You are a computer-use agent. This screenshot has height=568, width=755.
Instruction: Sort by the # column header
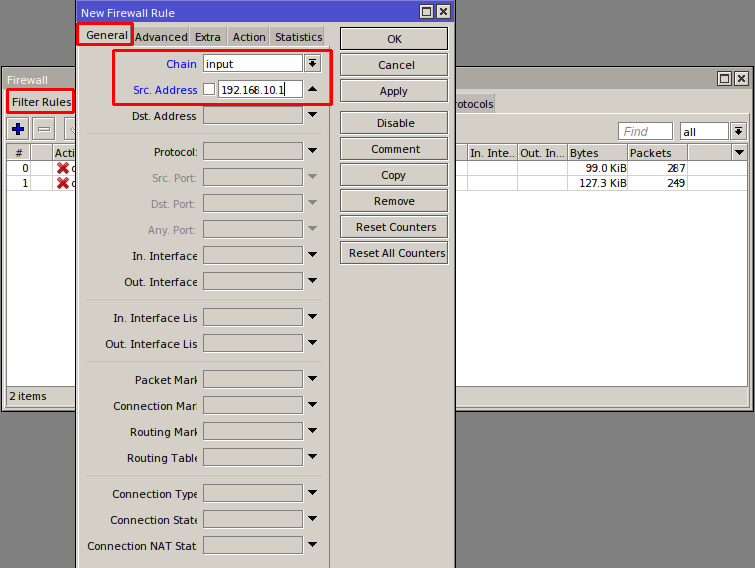pos(19,153)
